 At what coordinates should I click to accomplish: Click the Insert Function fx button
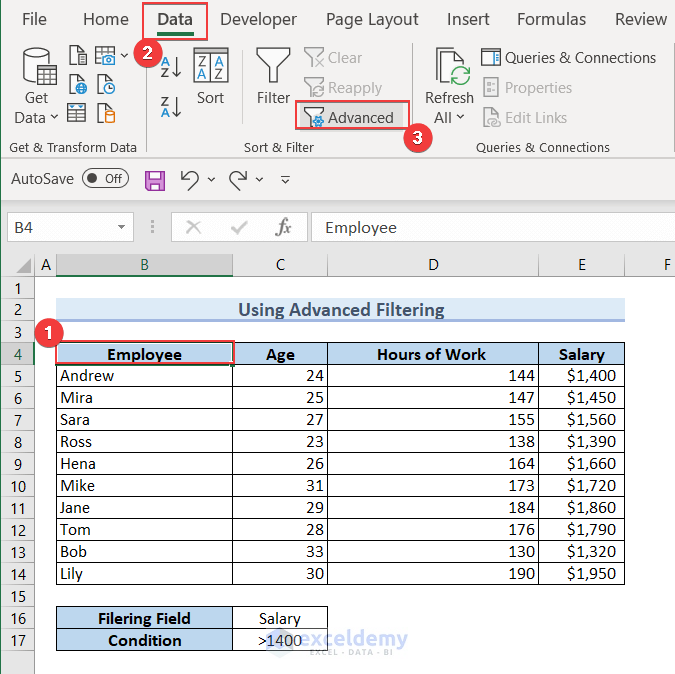(x=284, y=228)
